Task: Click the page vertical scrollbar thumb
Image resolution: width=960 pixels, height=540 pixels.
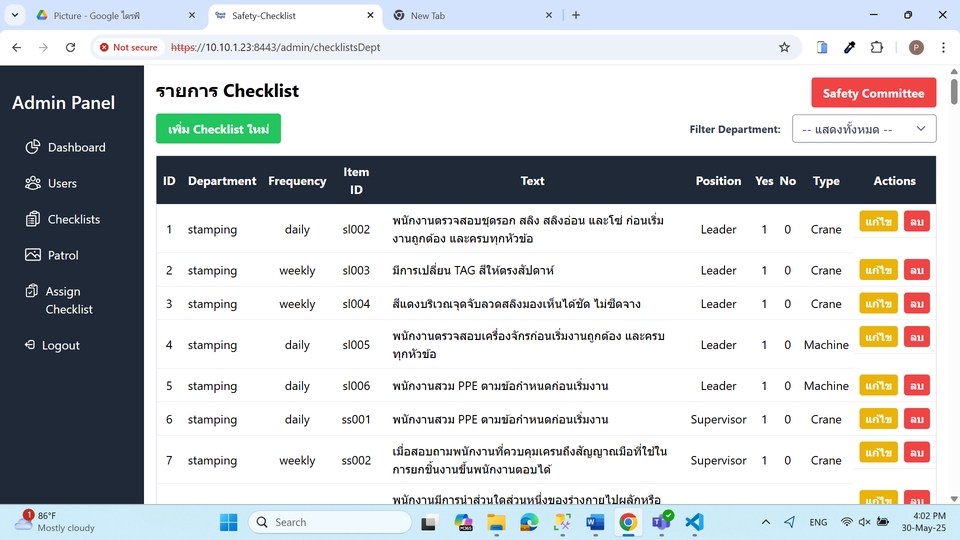Action: pos(953,91)
